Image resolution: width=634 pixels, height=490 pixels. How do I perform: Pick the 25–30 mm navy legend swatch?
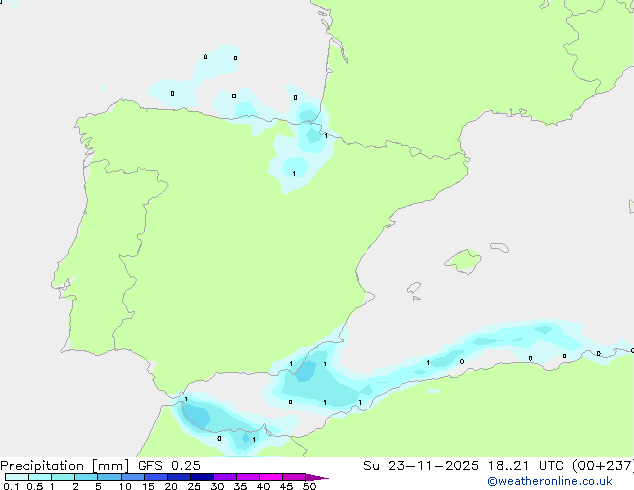[x=202, y=477]
